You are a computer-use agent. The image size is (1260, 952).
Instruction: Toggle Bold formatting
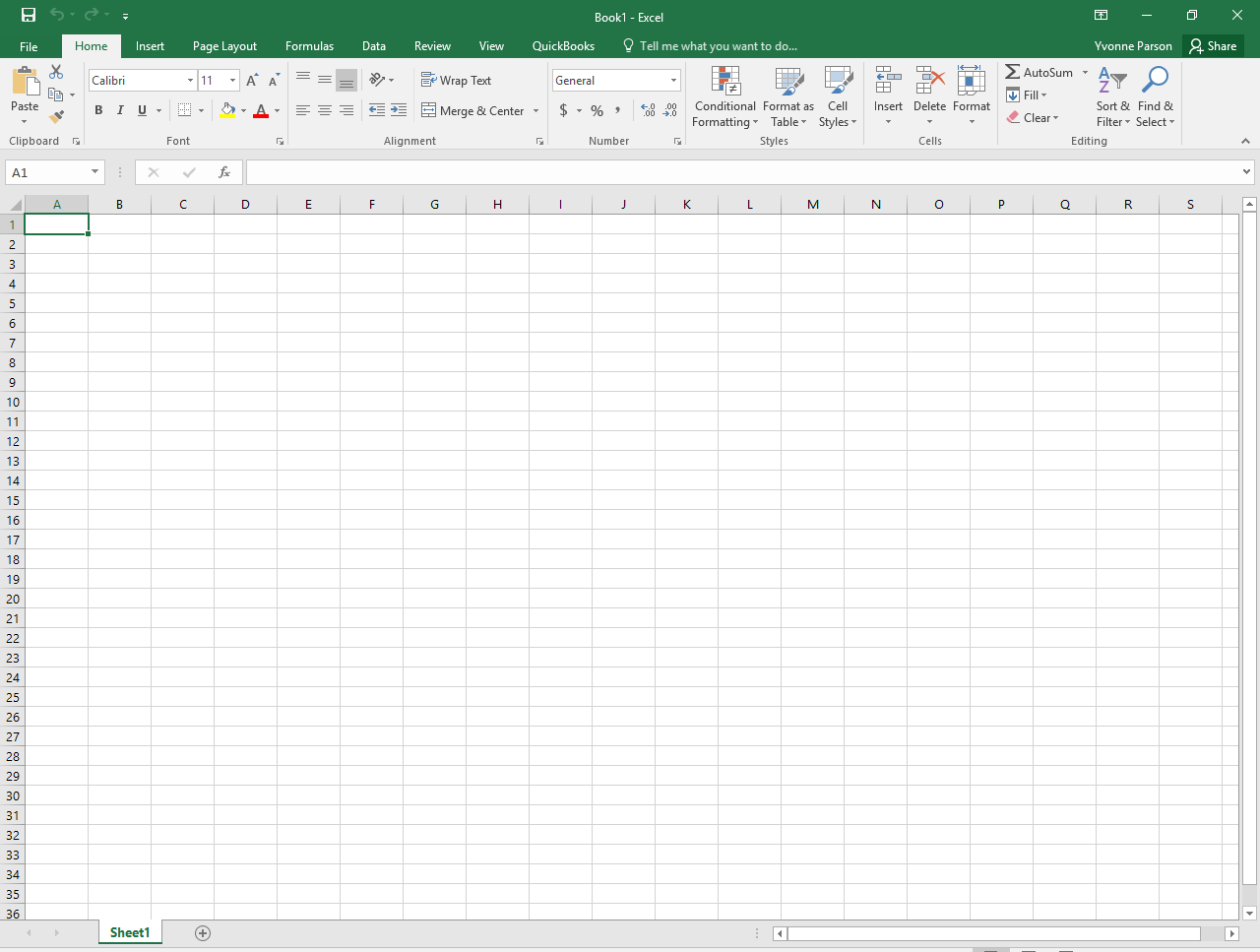click(x=98, y=110)
